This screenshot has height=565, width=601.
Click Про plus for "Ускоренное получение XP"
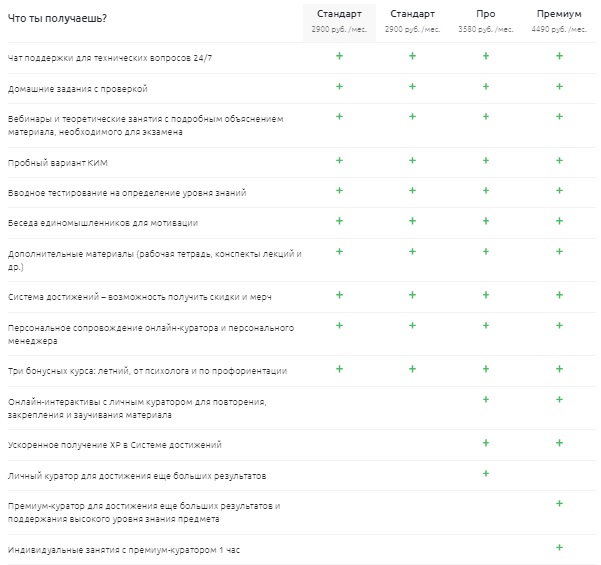click(x=487, y=442)
